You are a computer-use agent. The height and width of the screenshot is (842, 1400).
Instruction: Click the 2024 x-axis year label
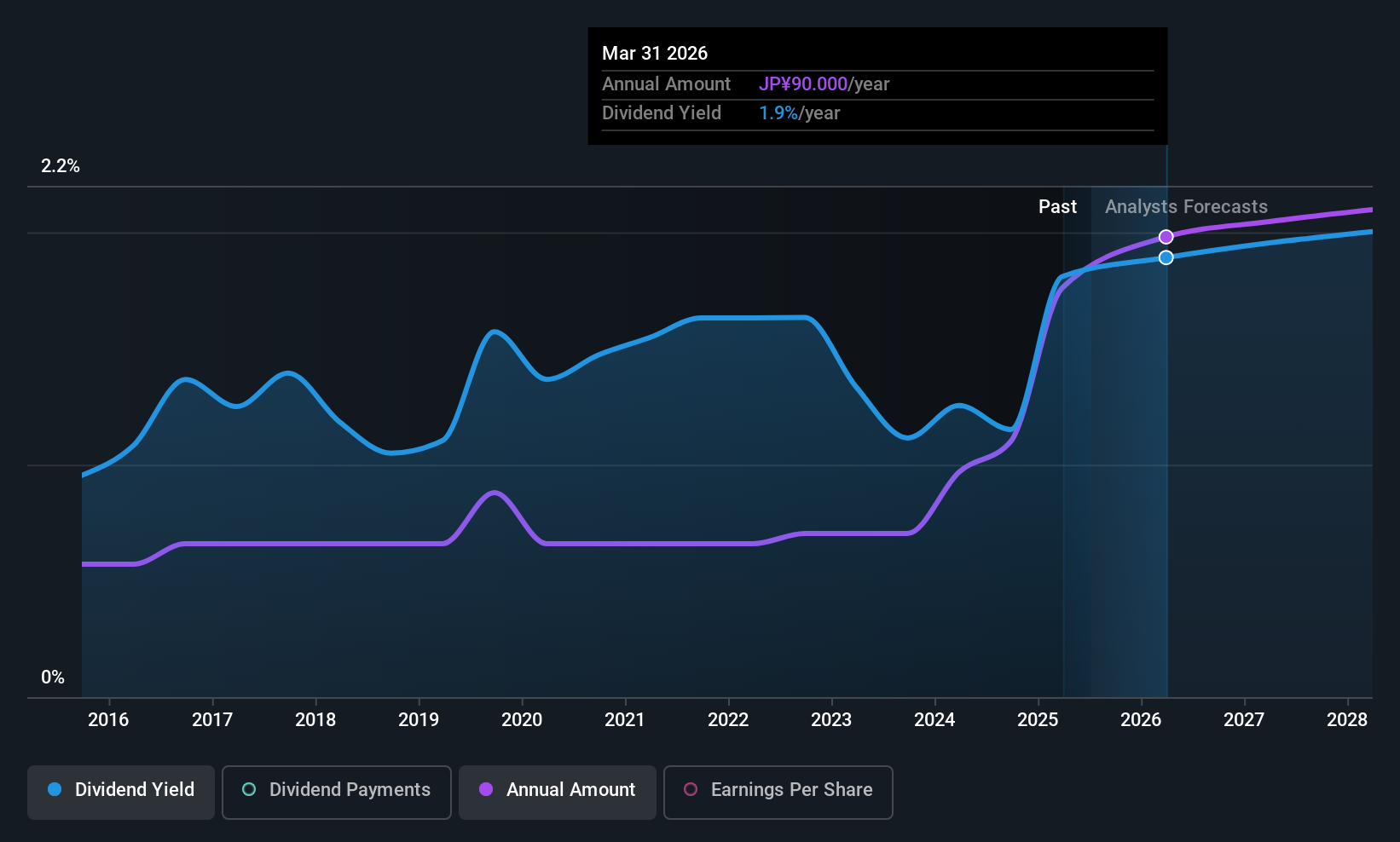[x=934, y=720]
